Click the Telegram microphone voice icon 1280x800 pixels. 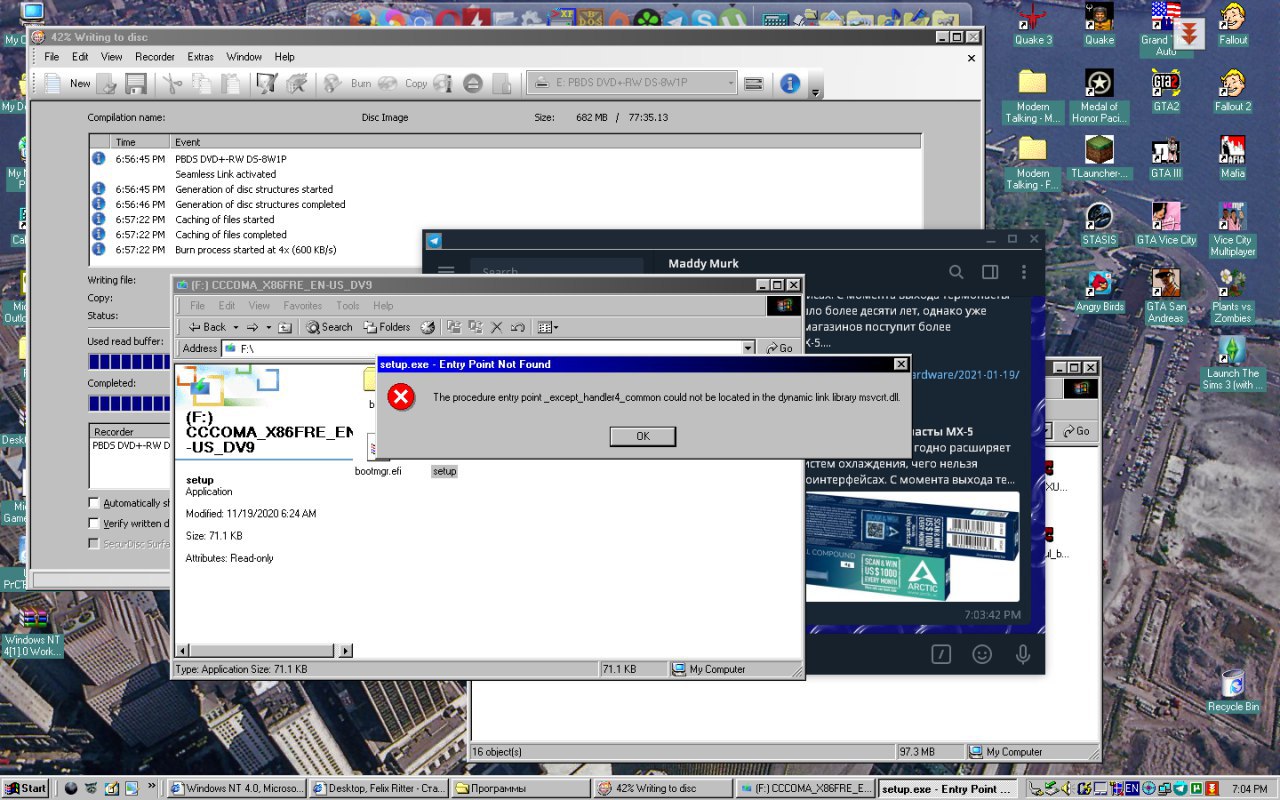point(1022,654)
